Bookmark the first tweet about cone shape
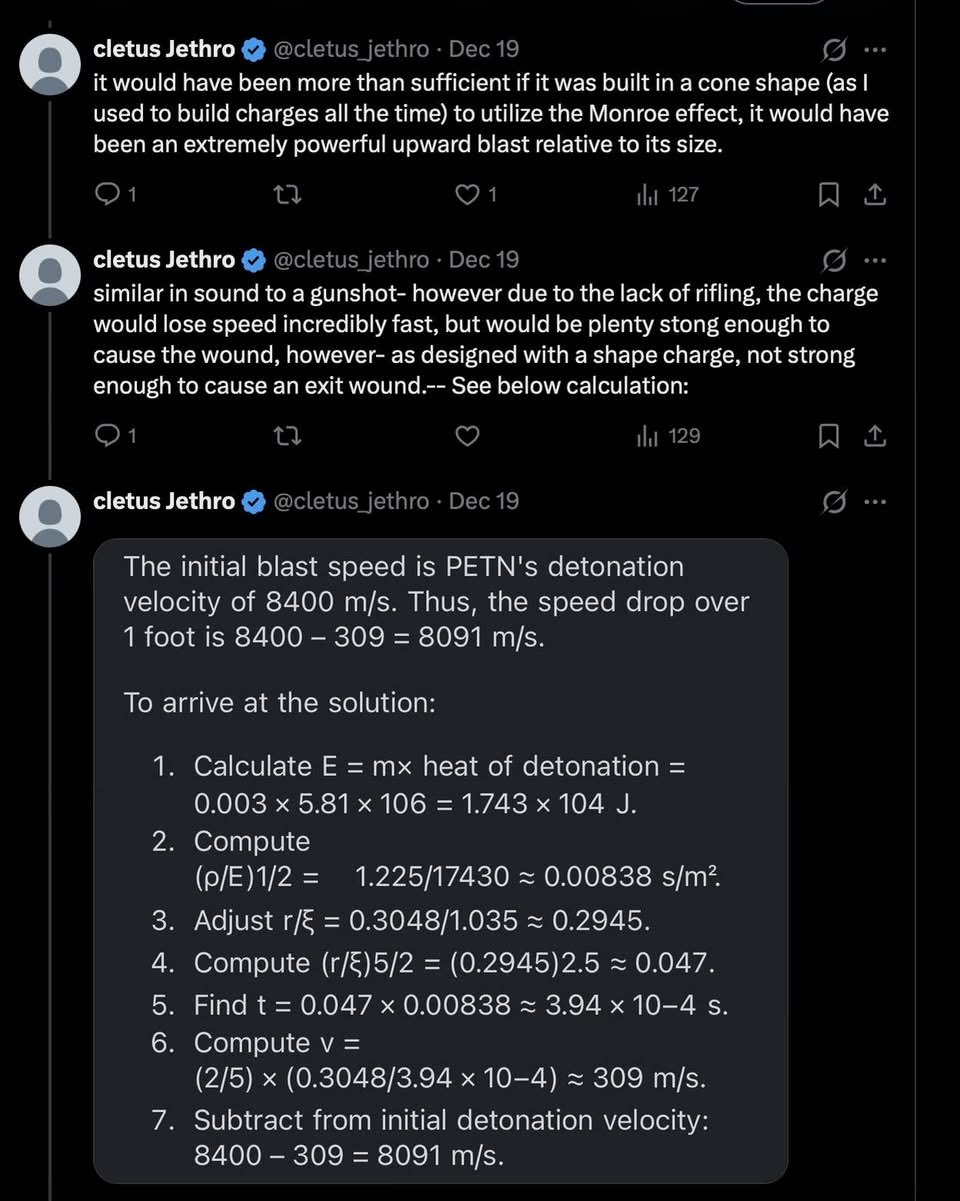The image size is (960, 1201). [829, 195]
